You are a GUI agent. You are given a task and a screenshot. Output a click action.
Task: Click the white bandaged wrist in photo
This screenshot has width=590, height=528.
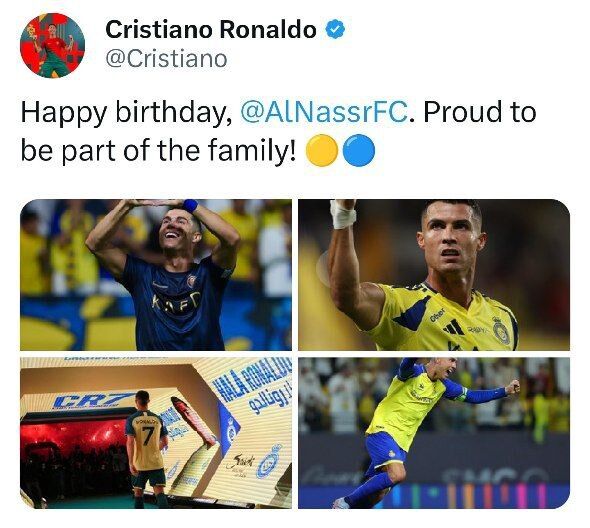(342, 215)
